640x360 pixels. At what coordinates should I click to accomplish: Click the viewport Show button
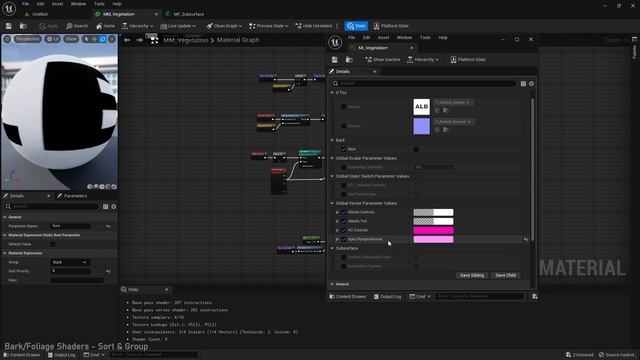click(71, 39)
